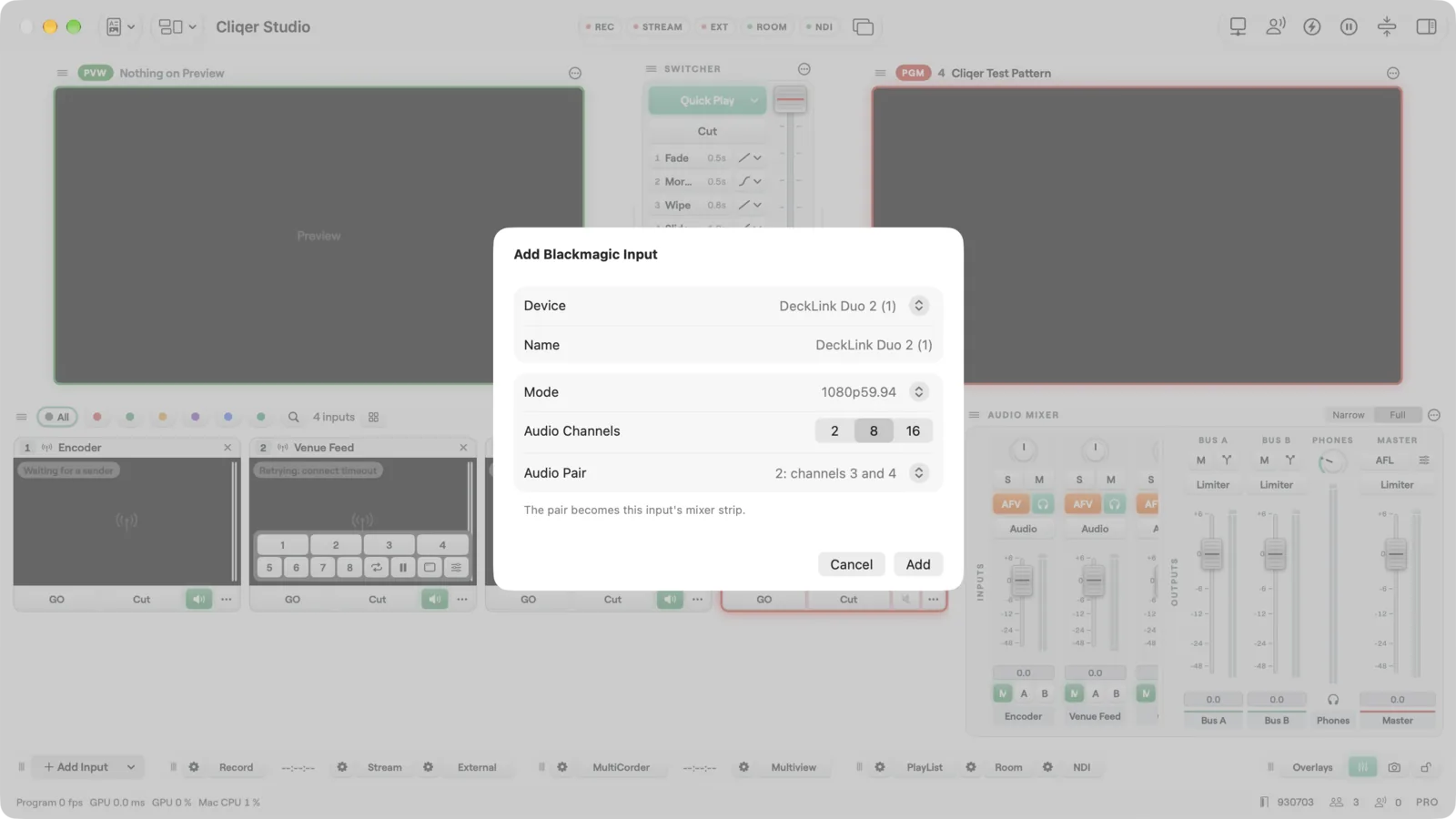Open the external display icon

(x=1238, y=27)
